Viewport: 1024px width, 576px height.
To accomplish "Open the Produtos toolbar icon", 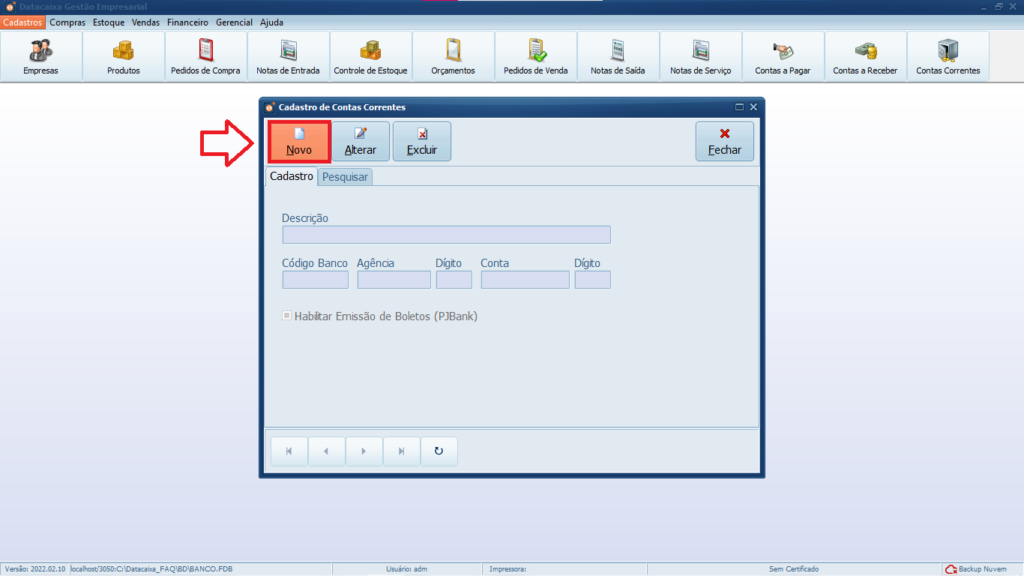I will click(123, 57).
